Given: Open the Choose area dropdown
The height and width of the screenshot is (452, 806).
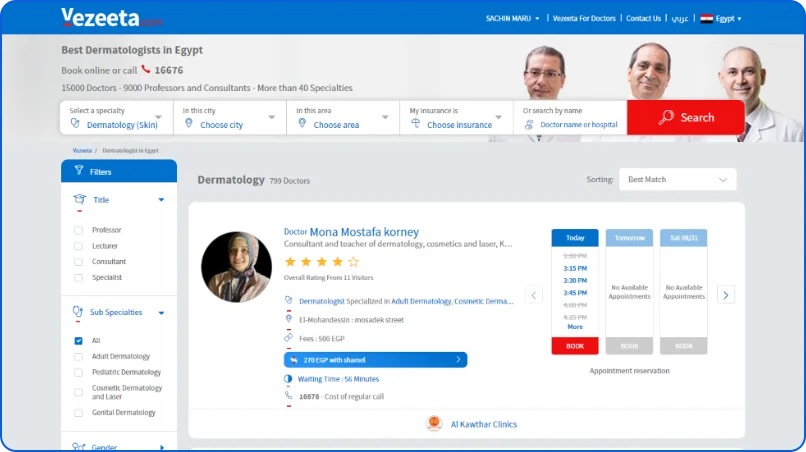Looking at the screenshot, I should click(343, 118).
